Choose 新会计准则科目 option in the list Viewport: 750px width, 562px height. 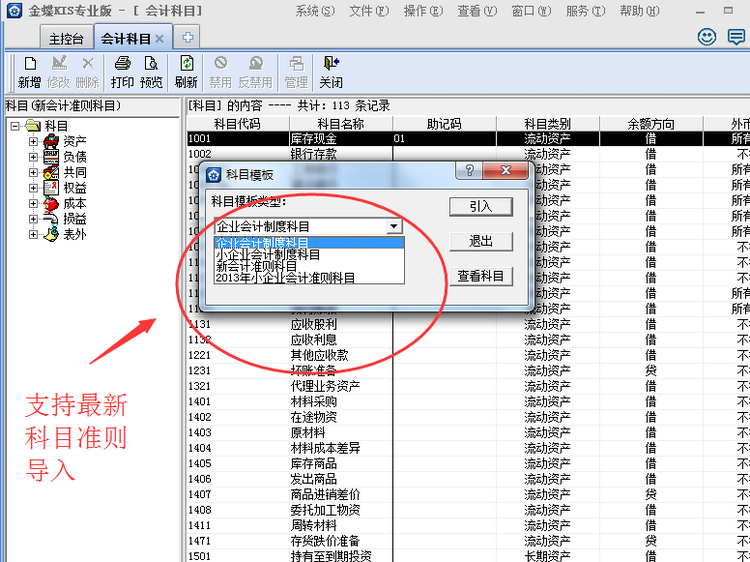click(257, 266)
